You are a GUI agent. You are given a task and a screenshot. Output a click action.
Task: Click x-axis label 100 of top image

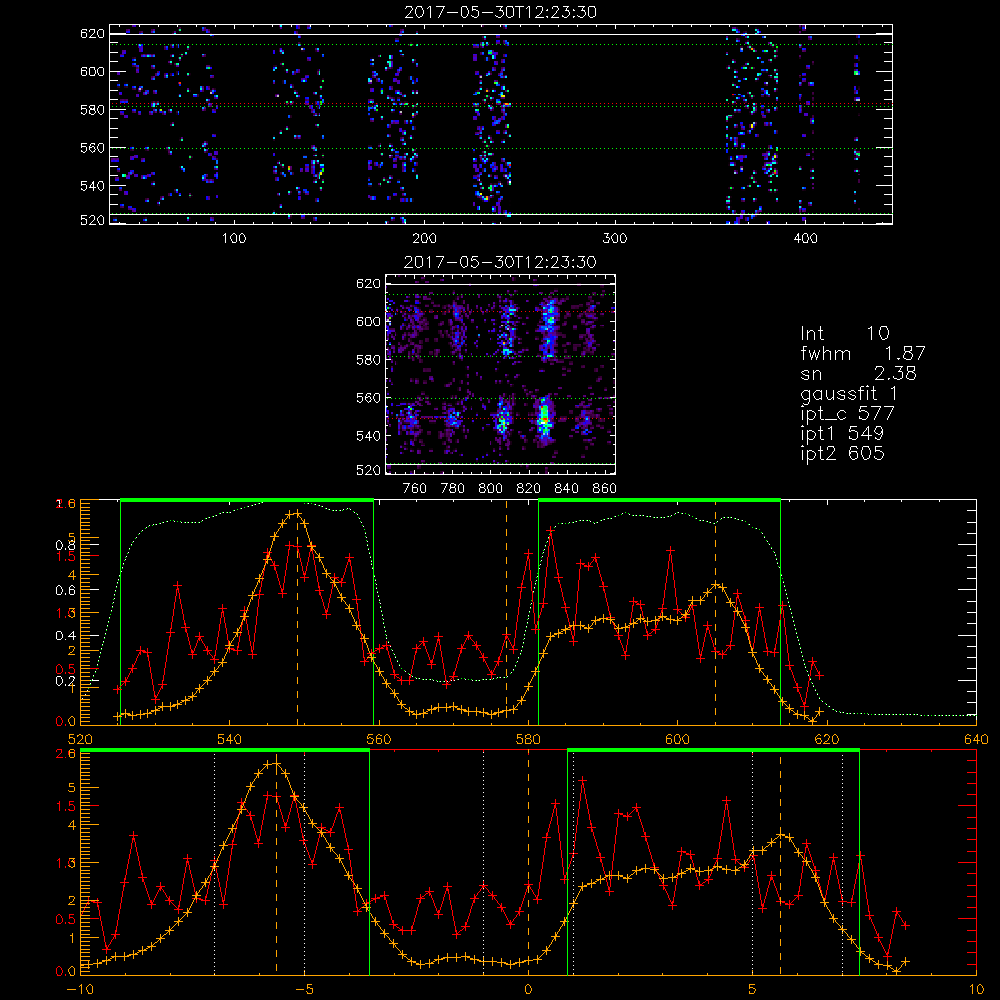pyautogui.click(x=234, y=239)
